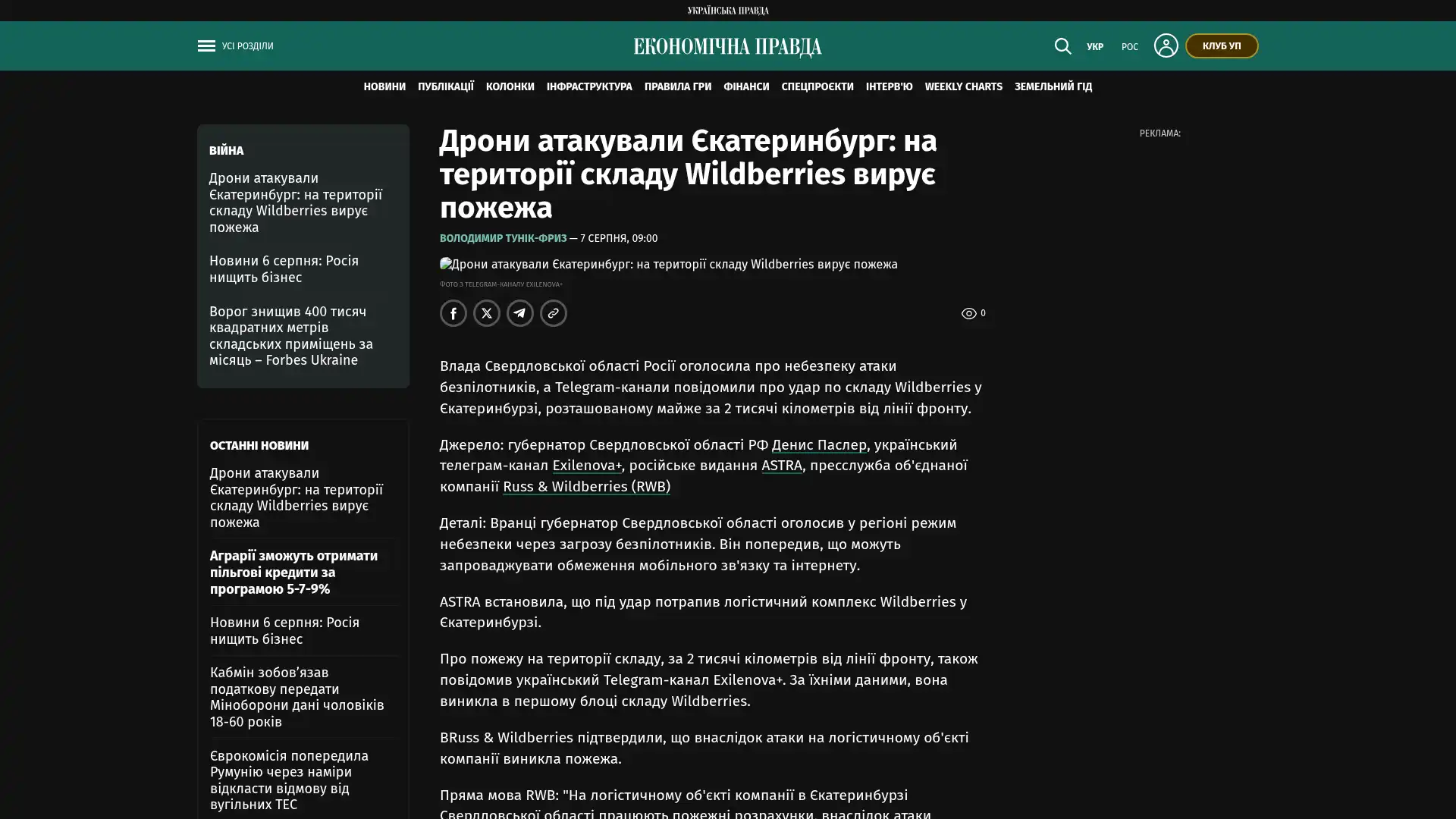Click the article main image
This screenshot has height=819, width=1456.
(669, 265)
